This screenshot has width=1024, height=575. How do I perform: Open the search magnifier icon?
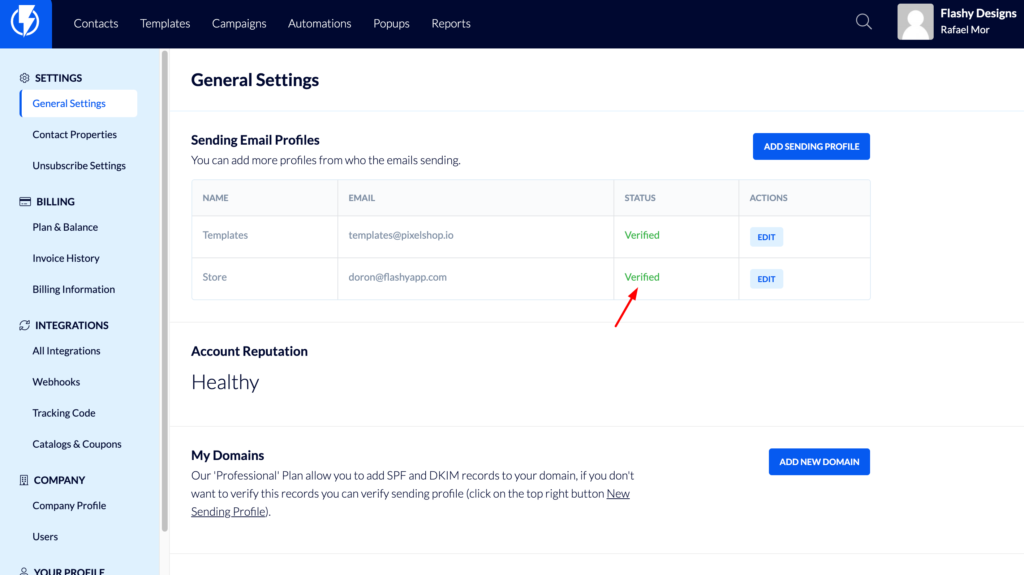tap(863, 22)
